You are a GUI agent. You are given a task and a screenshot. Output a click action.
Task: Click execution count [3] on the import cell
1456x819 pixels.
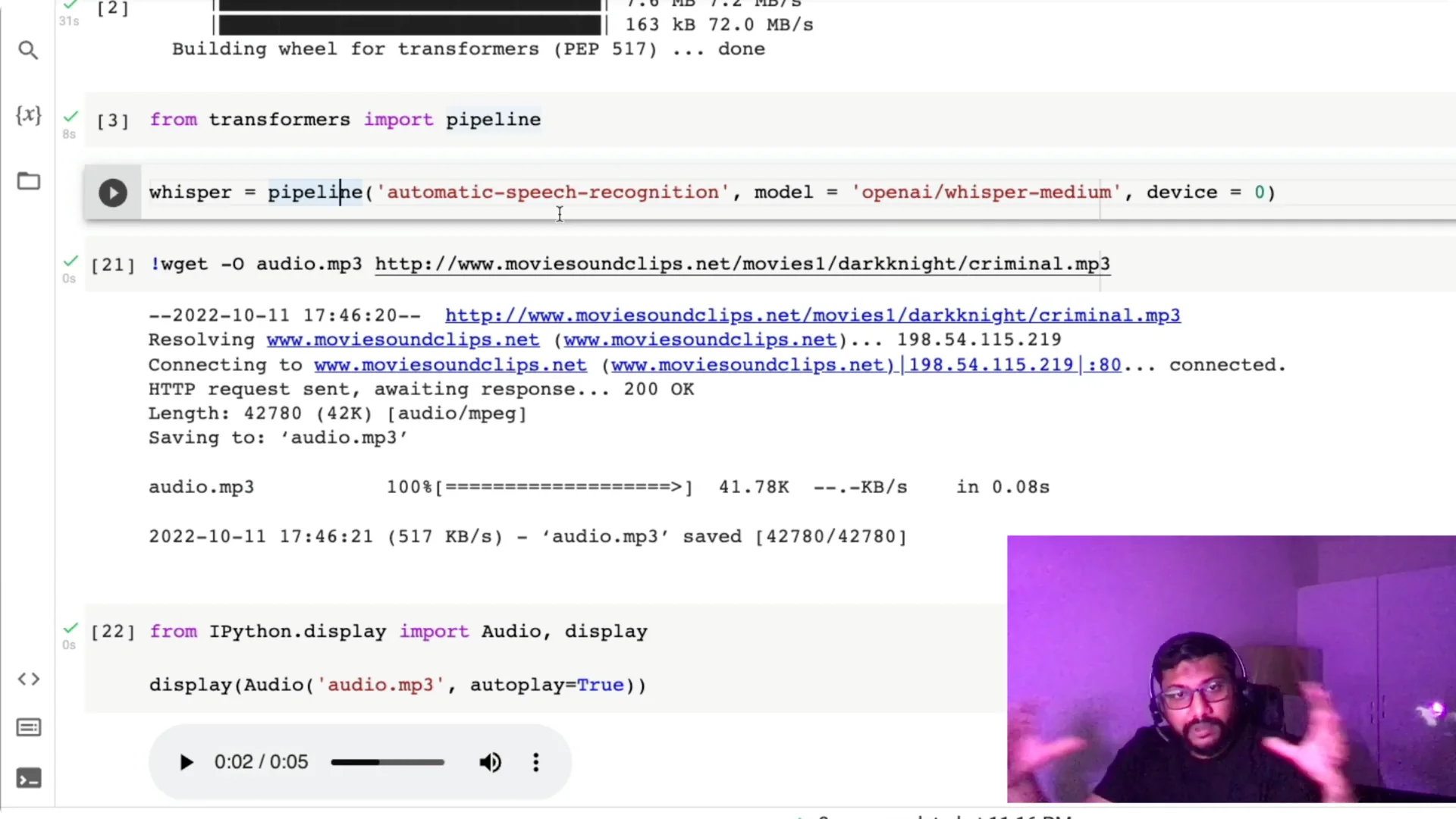click(111, 120)
